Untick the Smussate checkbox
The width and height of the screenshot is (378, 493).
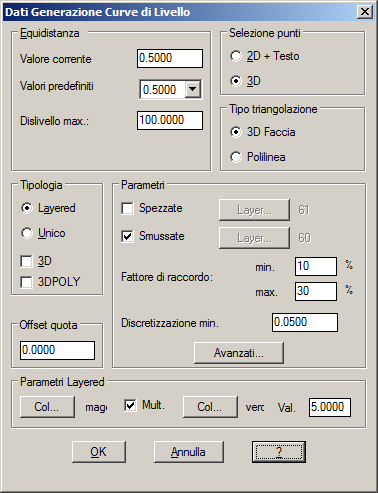click(x=127, y=236)
